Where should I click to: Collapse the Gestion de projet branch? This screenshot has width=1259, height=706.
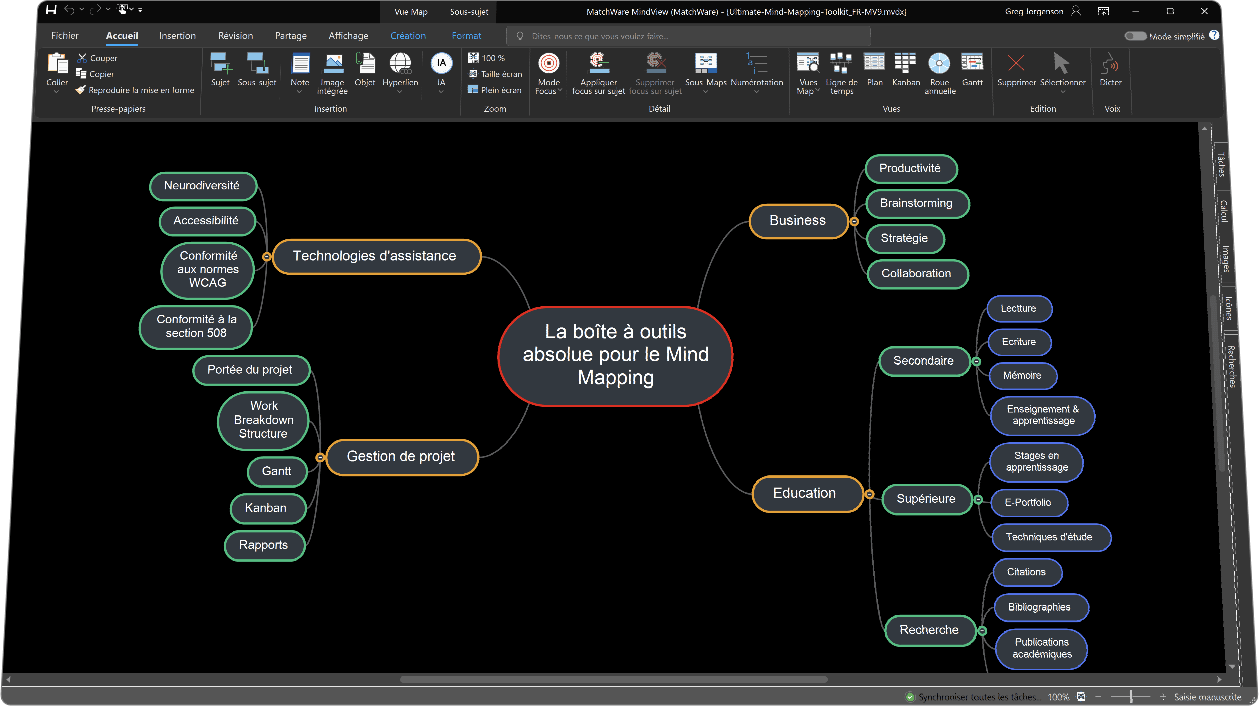320,457
